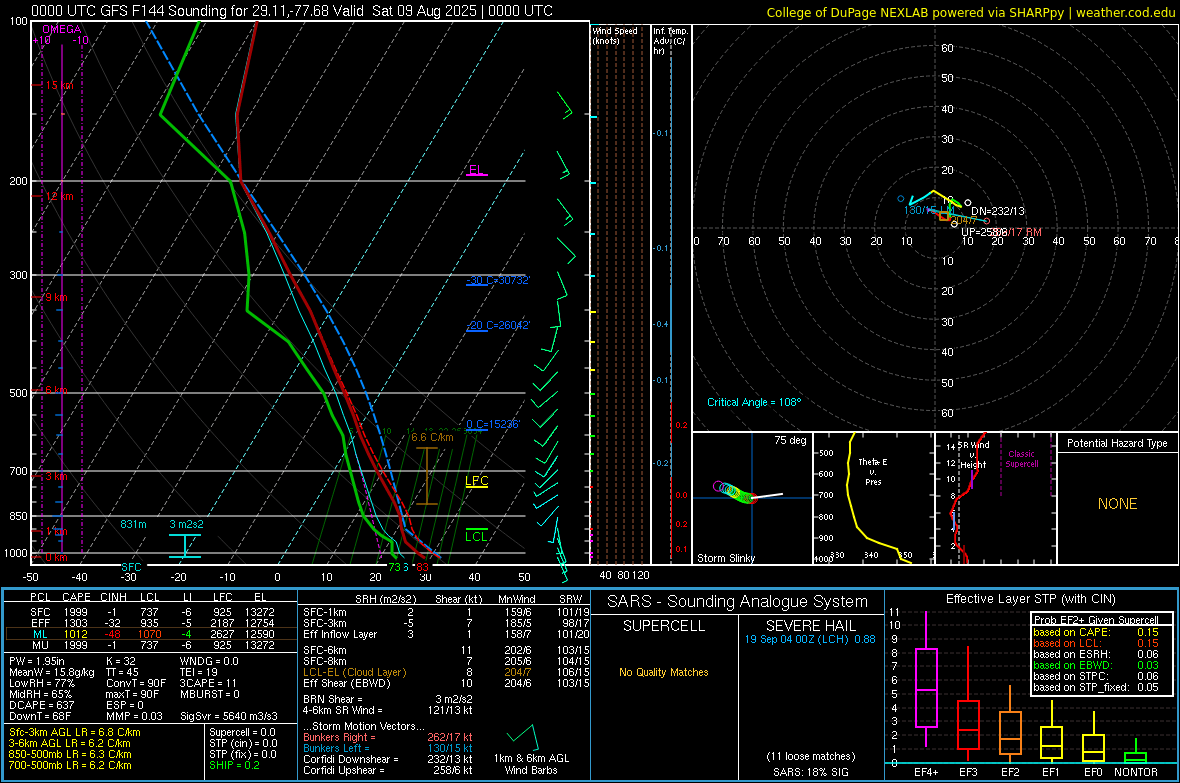Click the 'Storm Slinky' caption

(725, 558)
